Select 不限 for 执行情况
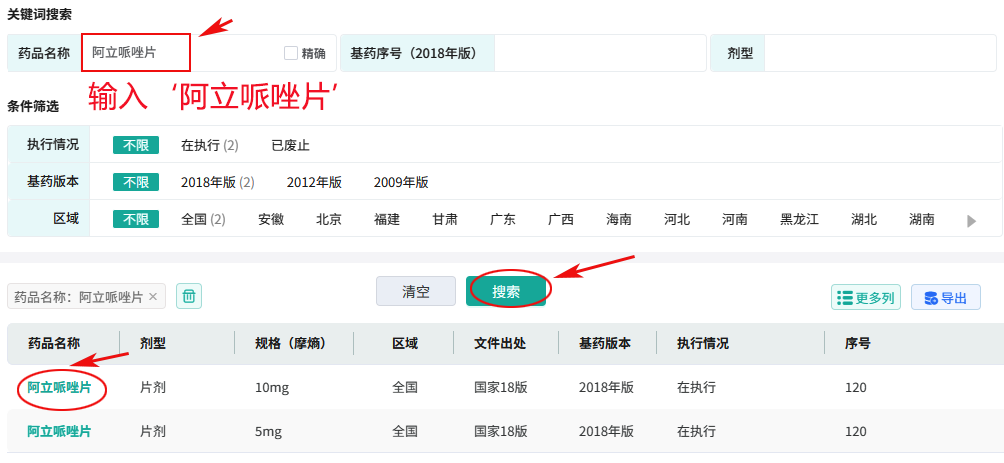 (135, 145)
